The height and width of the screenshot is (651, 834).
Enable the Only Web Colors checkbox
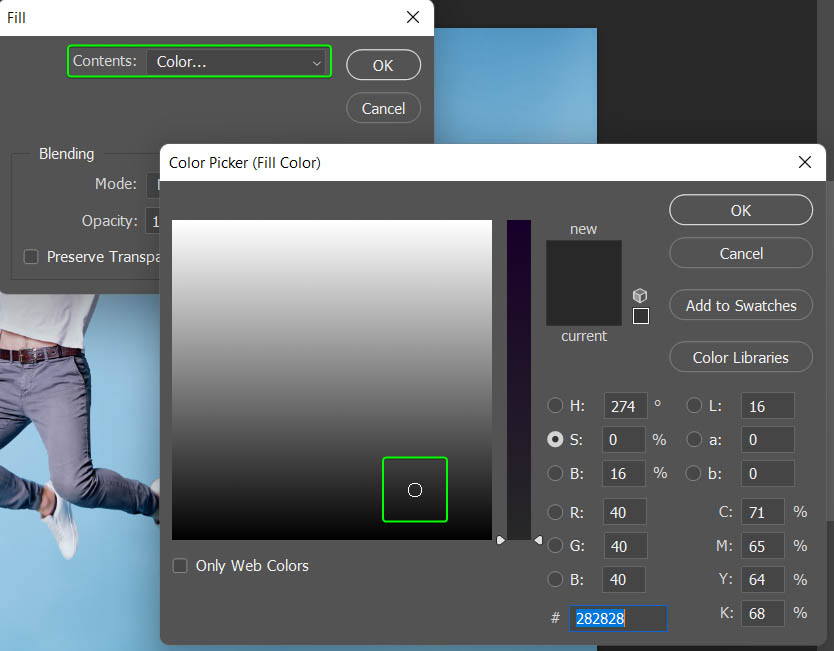click(180, 566)
